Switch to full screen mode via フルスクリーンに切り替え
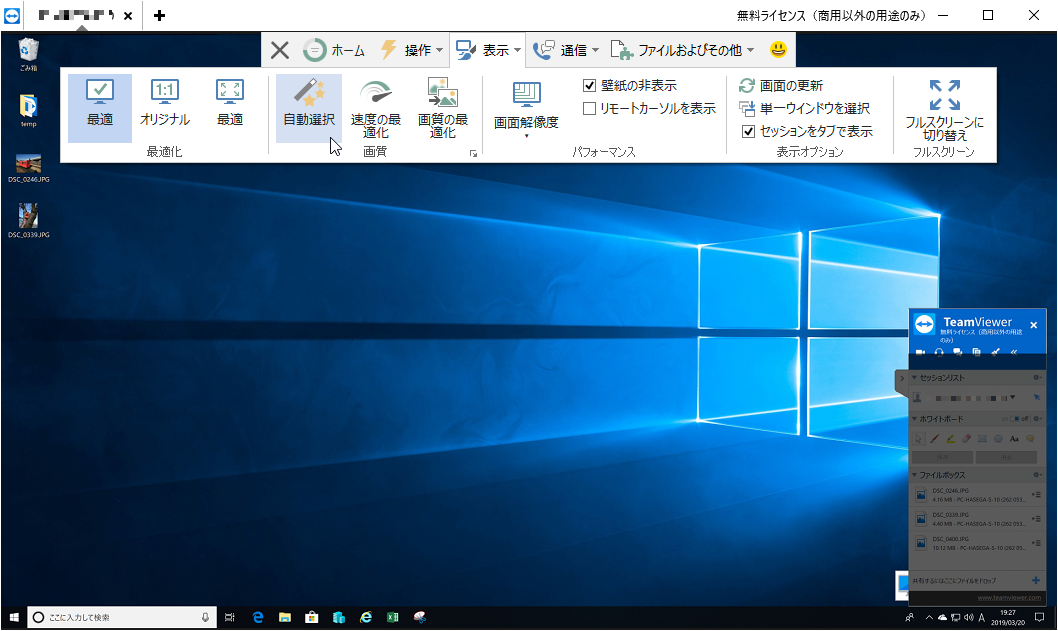 (943, 108)
